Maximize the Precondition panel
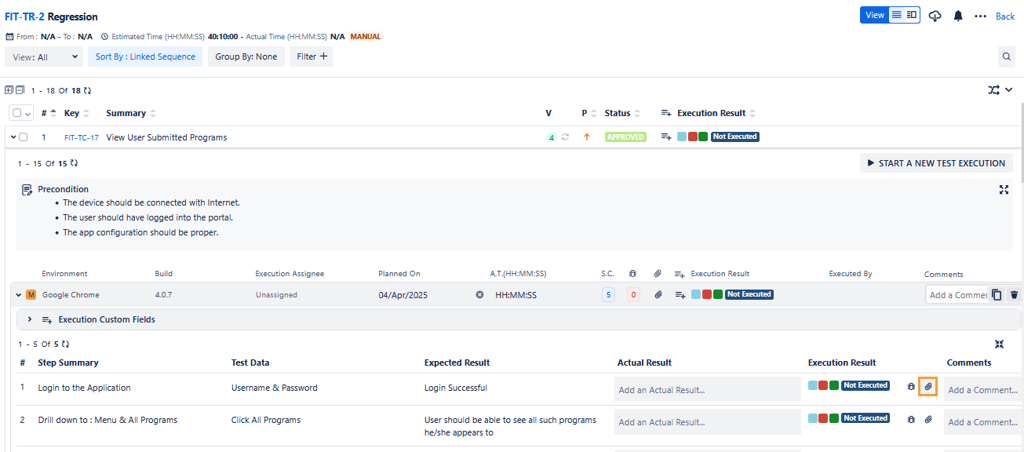The height and width of the screenshot is (452, 1024). tap(1004, 189)
